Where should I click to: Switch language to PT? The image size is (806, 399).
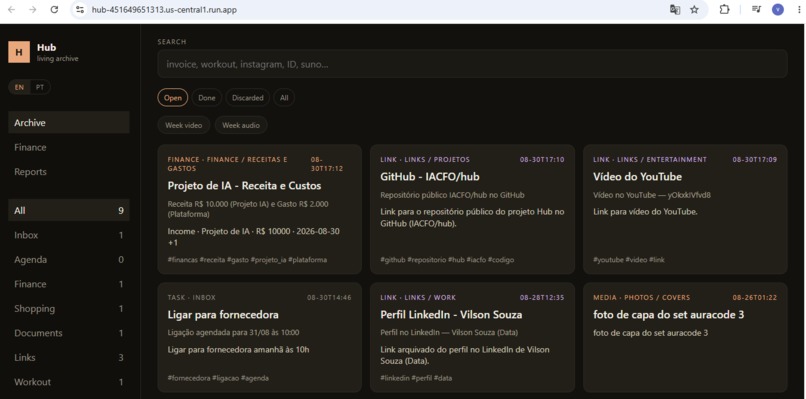tap(40, 87)
